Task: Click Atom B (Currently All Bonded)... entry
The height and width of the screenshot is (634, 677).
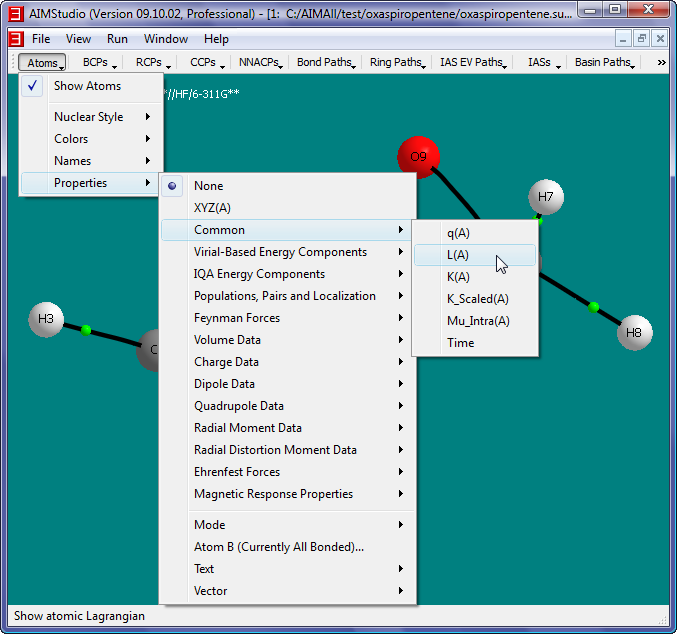Action: 278,547
